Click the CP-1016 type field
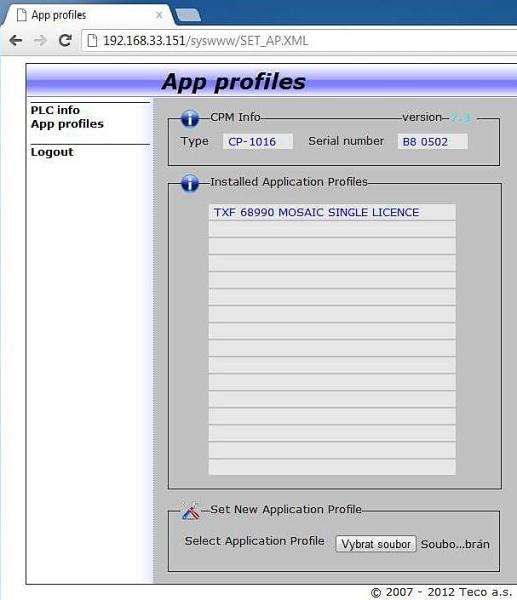Viewport: 517px width, 600px height. point(258,142)
